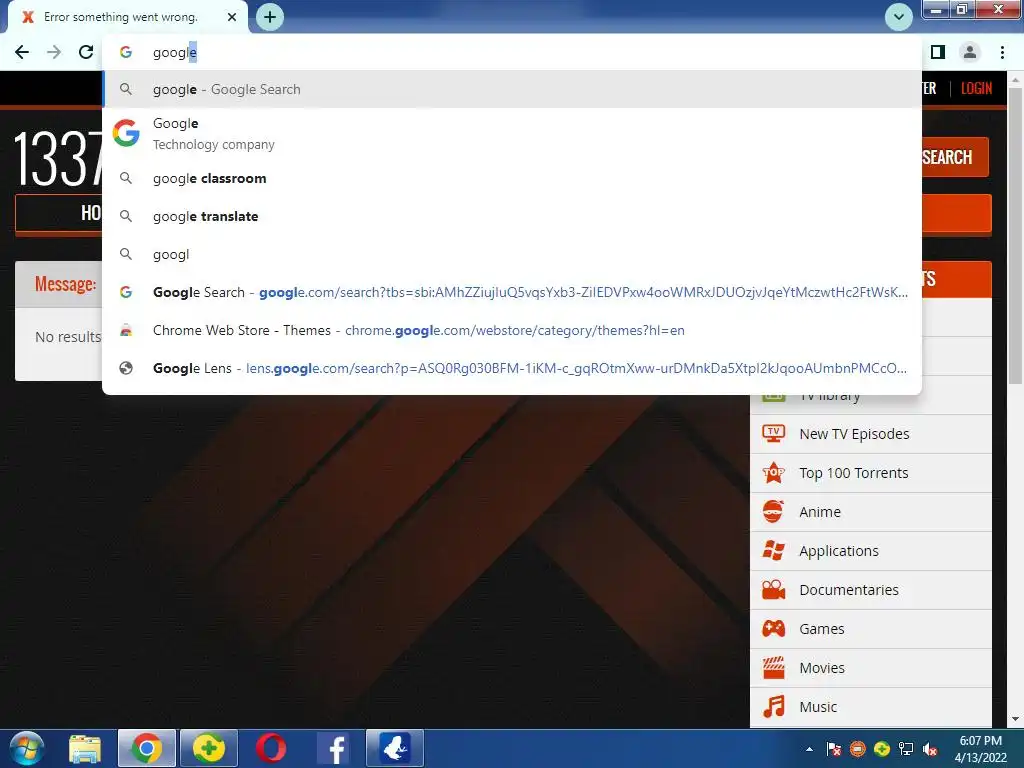Image resolution: width=1024 pixels, height=768 pixels.
Task: Open a new tab with plus button
Action: [x=270, y=17]
